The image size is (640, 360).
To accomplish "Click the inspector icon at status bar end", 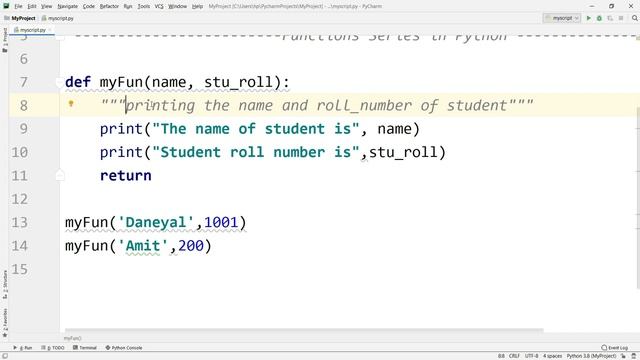I will tap(634, 356).
